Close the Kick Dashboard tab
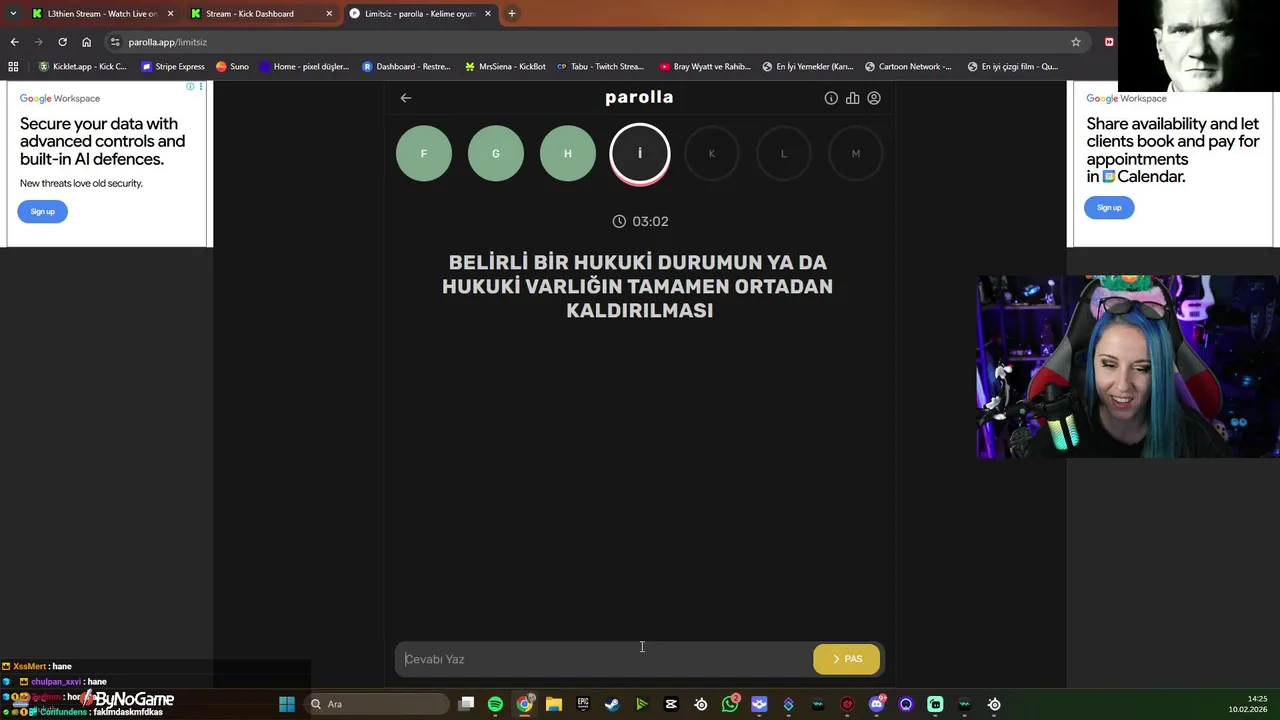This screenshot has height=720, width=1280. click(329, 14)
